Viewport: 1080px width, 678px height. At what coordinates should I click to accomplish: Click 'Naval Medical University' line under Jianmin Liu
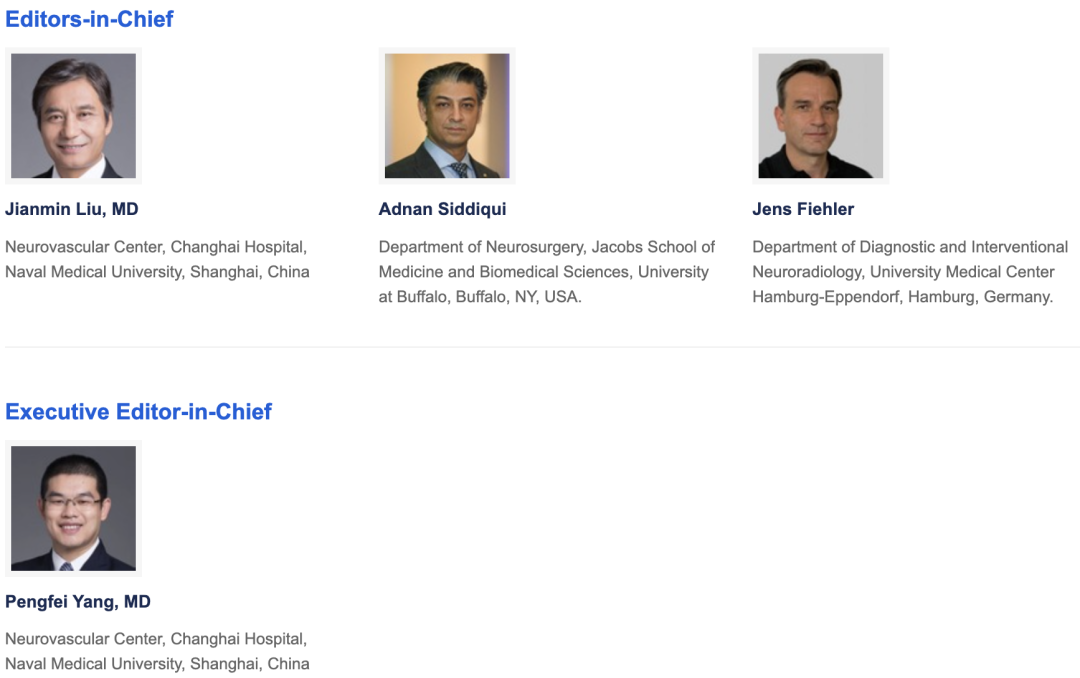[x=157, y=272]
